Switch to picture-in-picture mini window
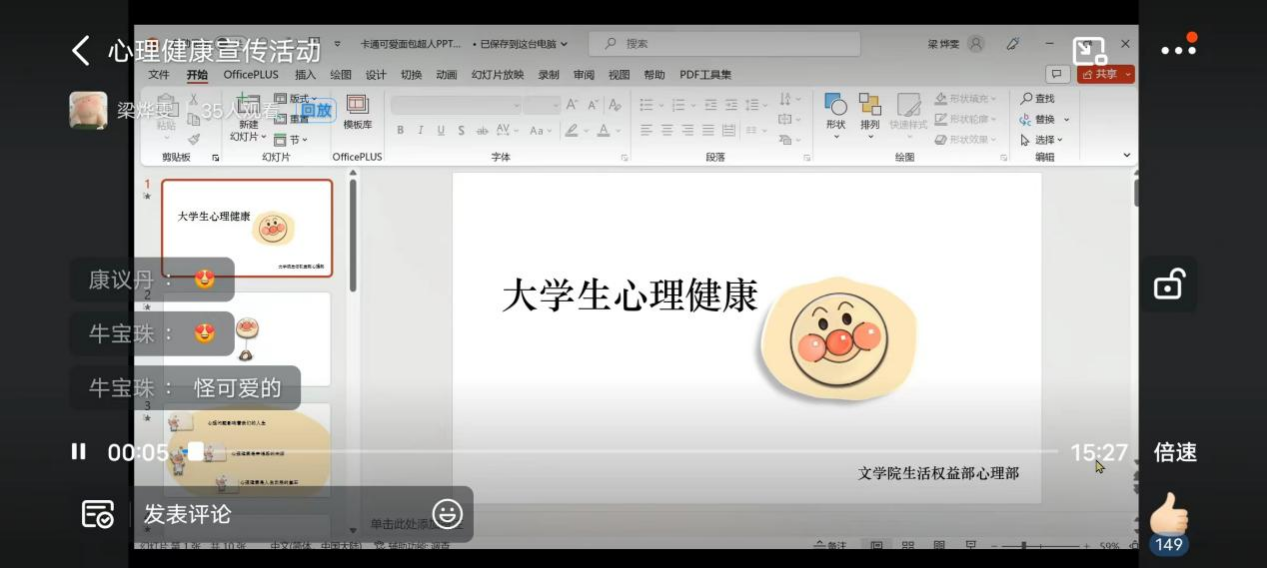Image resolution: width=1267 pixels, height=568 pixels. point(1088,51)
